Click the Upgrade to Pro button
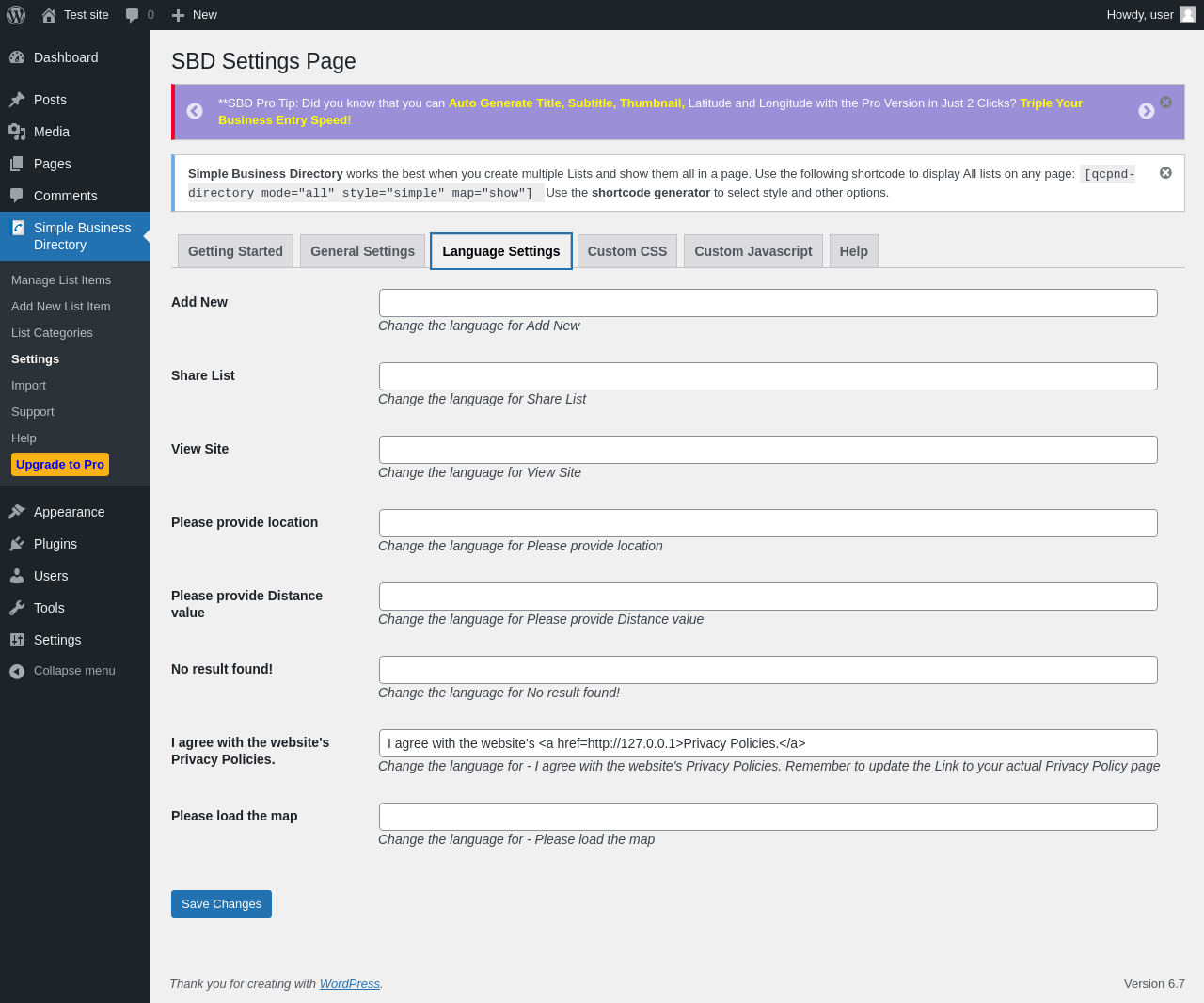This screenshot has height=1003, width=1204. click(60, 465)
